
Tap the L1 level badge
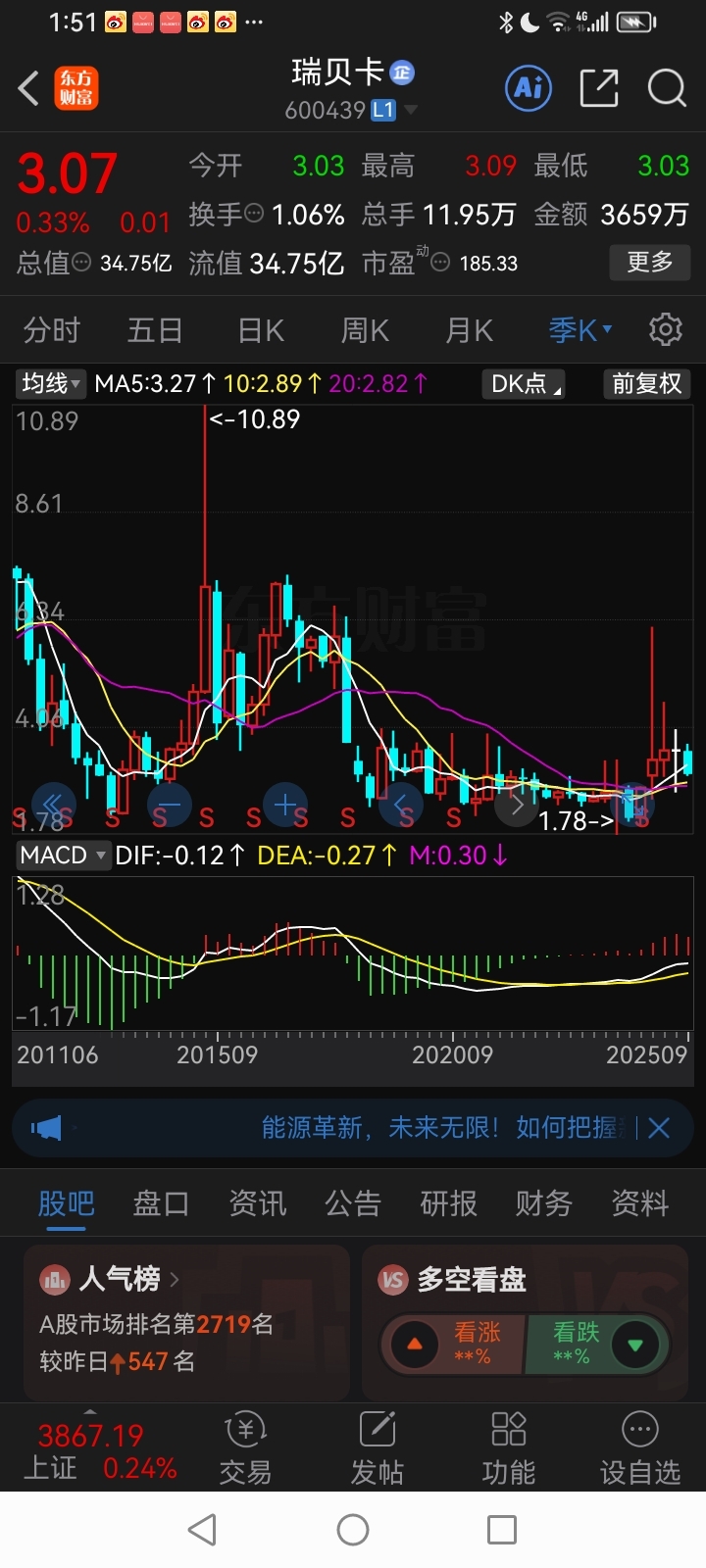382,110
